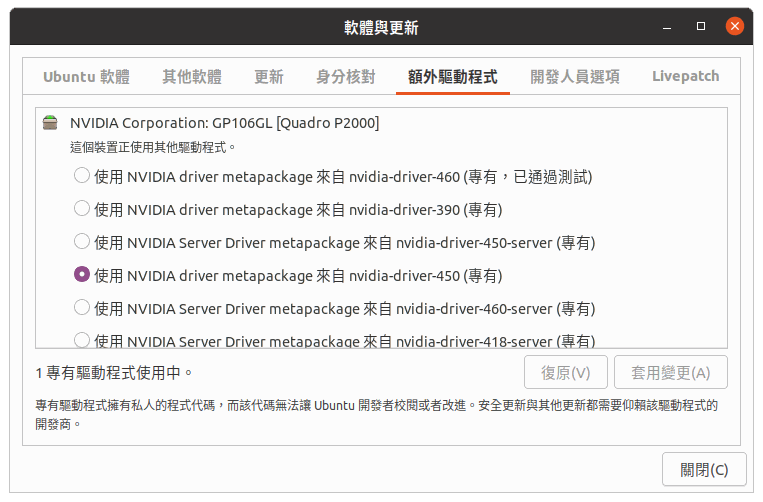The image size is (763, 502).
Task: Click the 套用變更(A) apply changes button
Action: [671, 373]
